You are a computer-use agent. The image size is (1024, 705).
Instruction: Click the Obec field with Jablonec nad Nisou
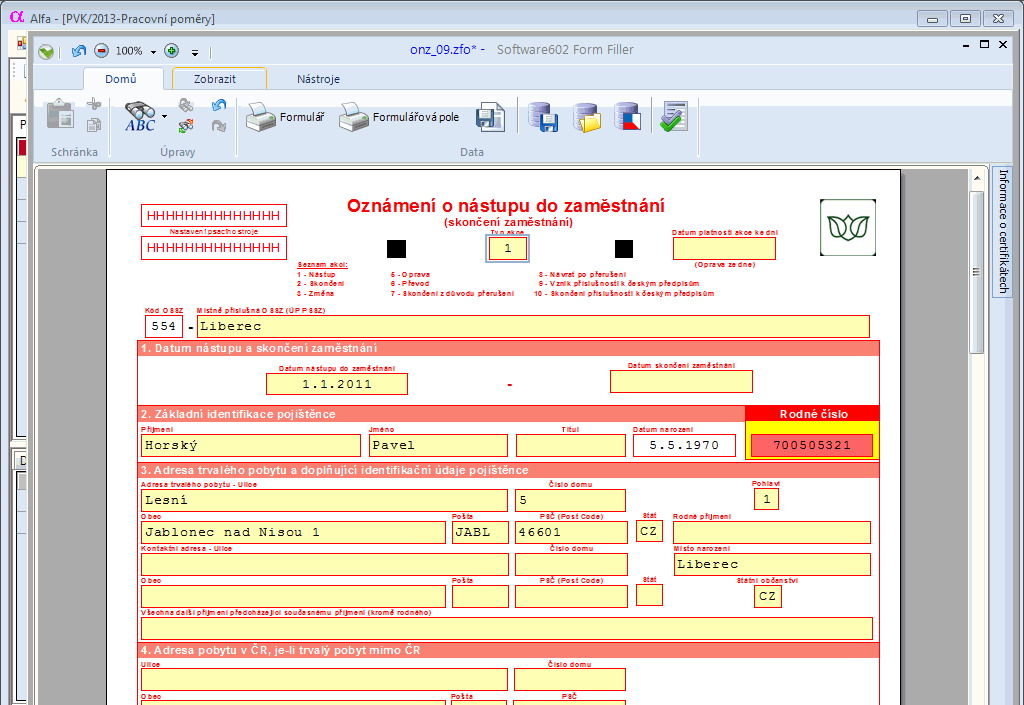(293, 533)
